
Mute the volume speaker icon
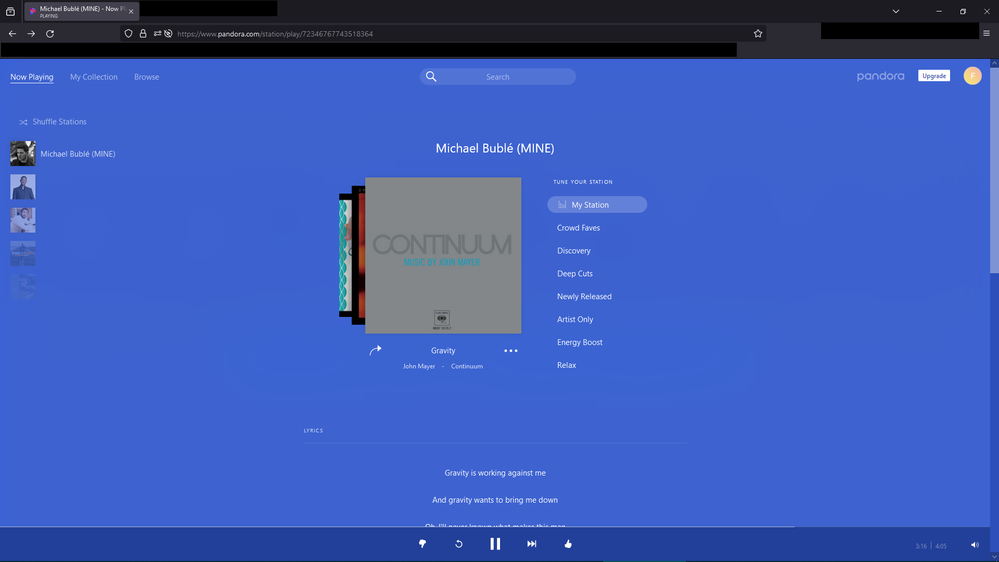(974, 545)
